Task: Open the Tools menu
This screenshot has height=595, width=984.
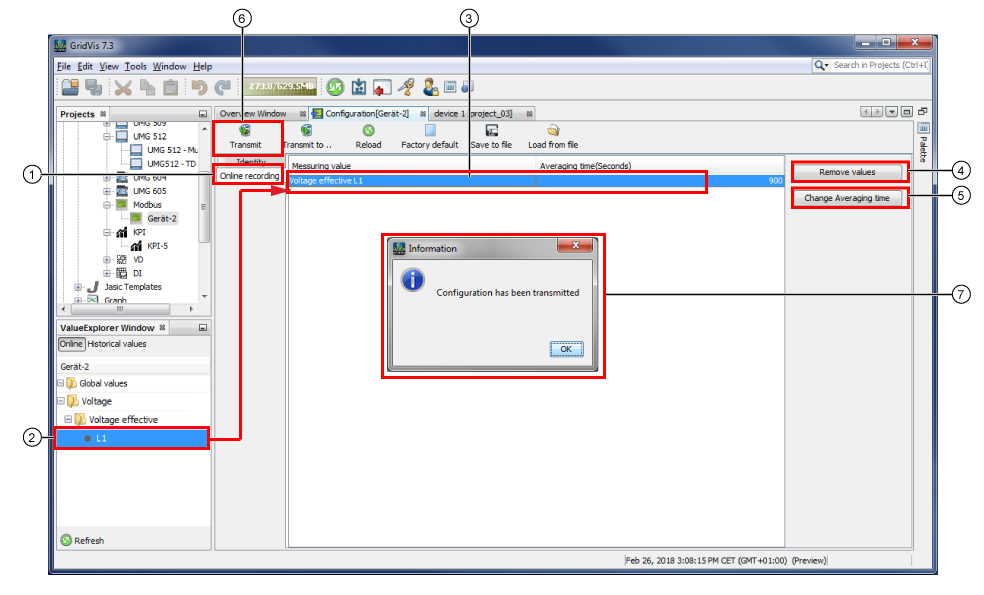Action: (135, 66)
